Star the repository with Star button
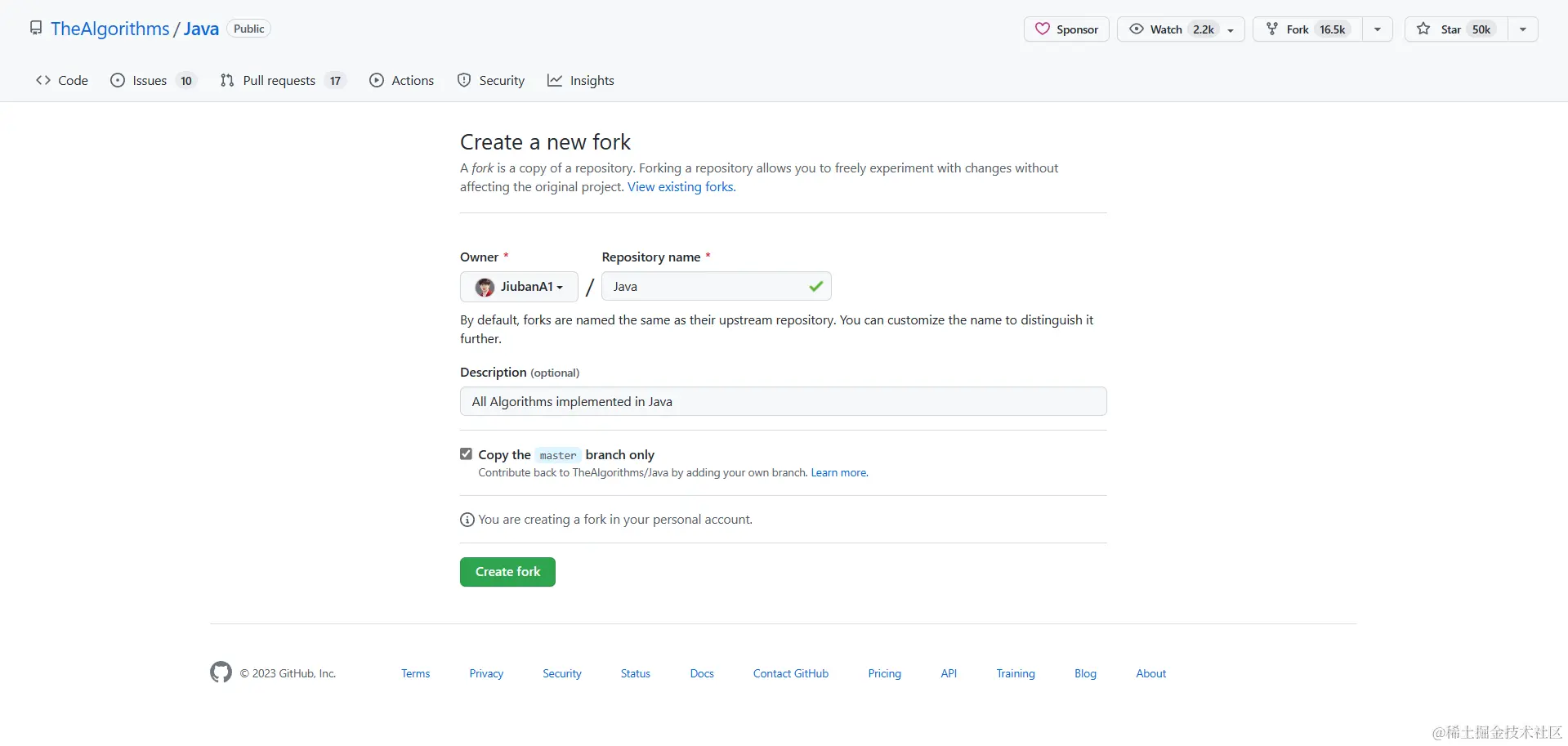1568x746 pixels. tap(1456, 29)
